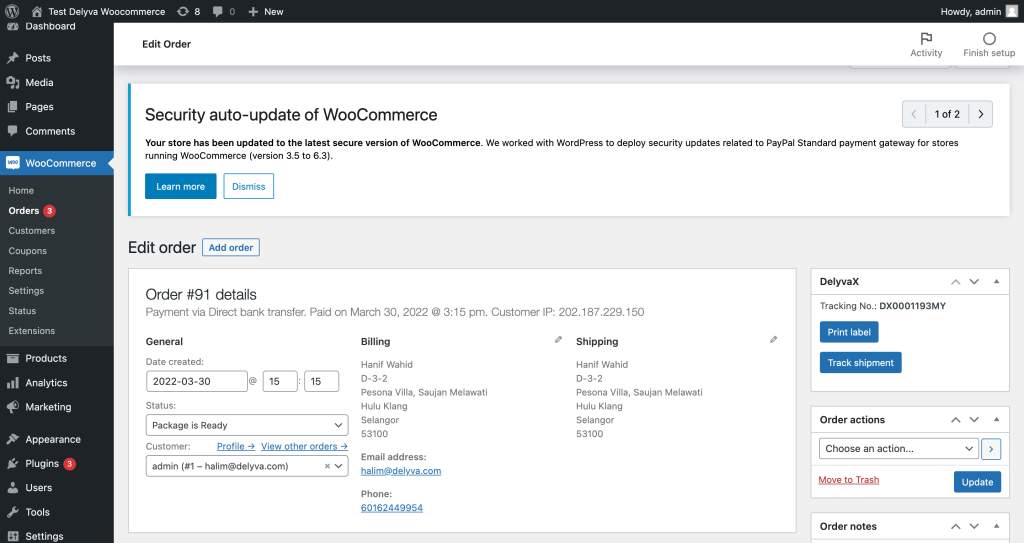Collapse the DelyvaX panel with triangle toggle
The height and width of the screenshot is (543, 1024).
[996, 282]
